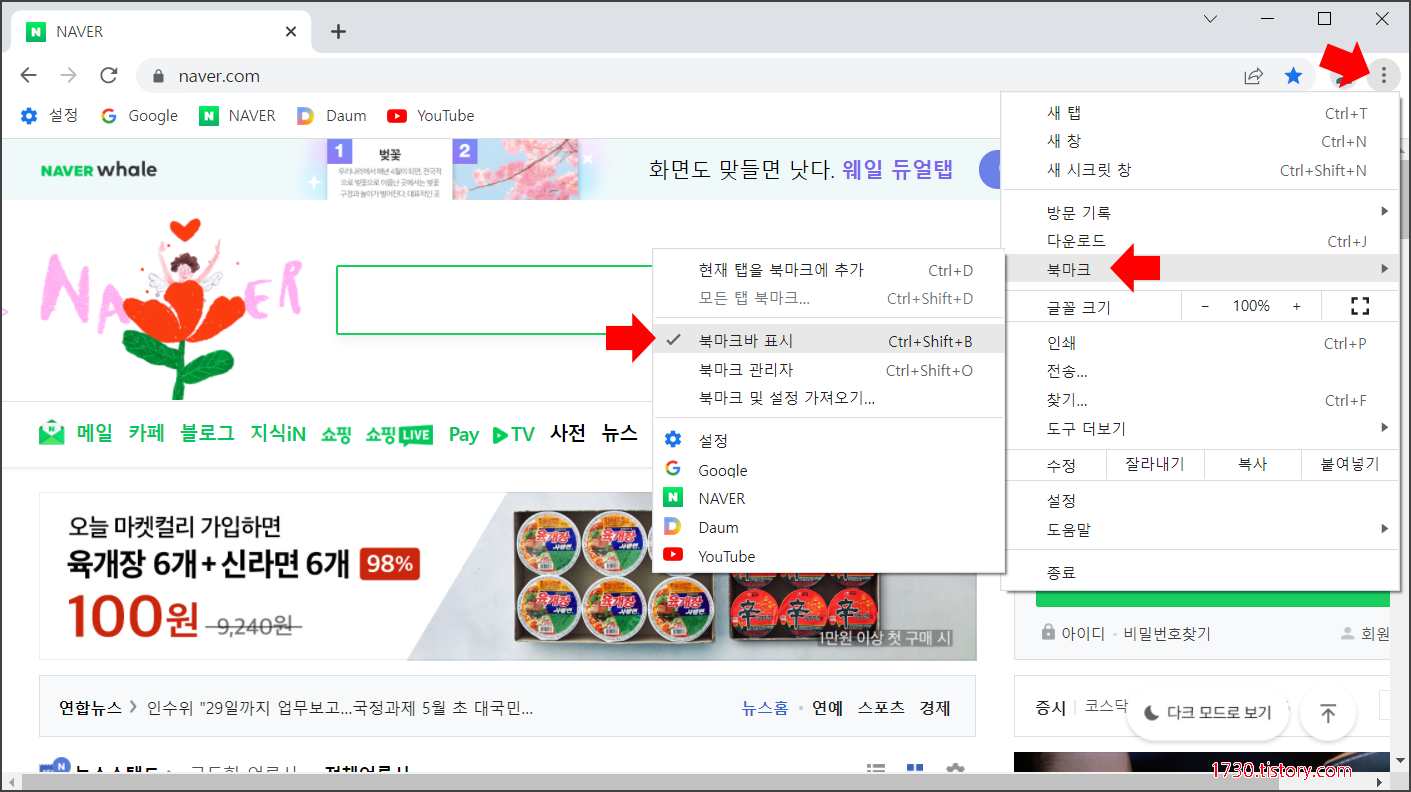
Task: Open 지식iN link on Naver
Action: pos(278,434)
